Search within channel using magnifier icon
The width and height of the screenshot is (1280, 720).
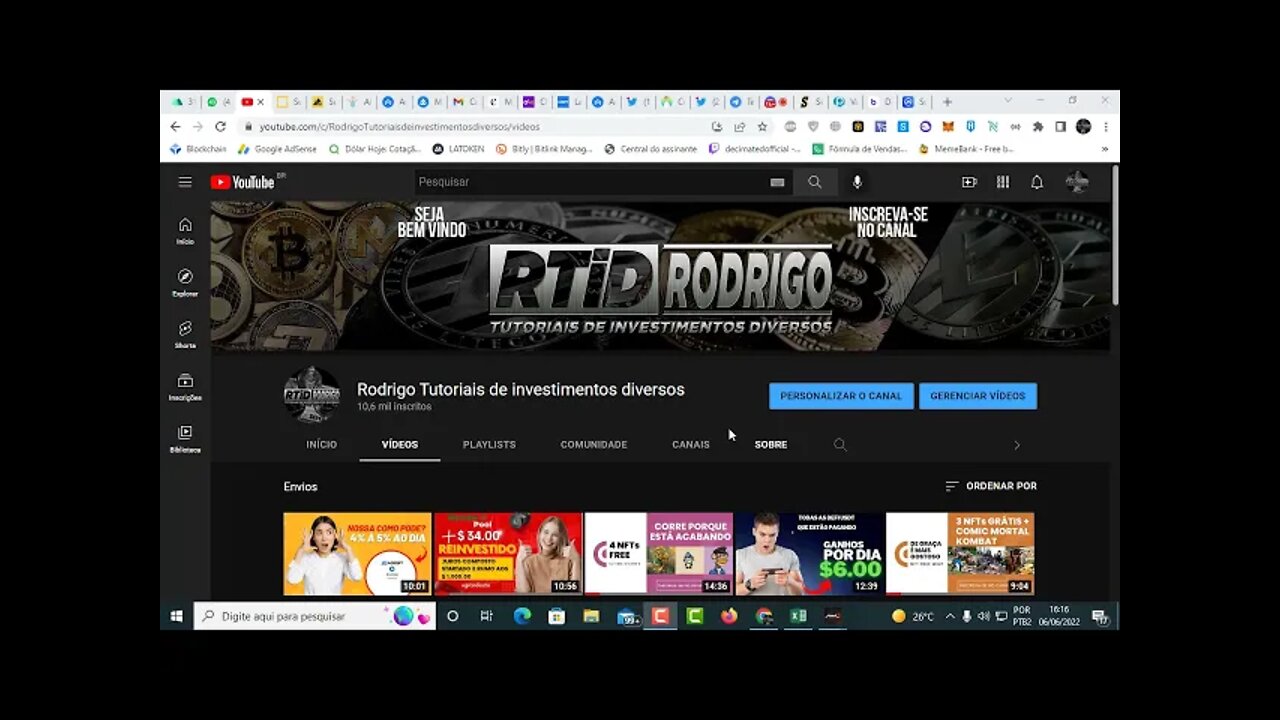(840, 445)
